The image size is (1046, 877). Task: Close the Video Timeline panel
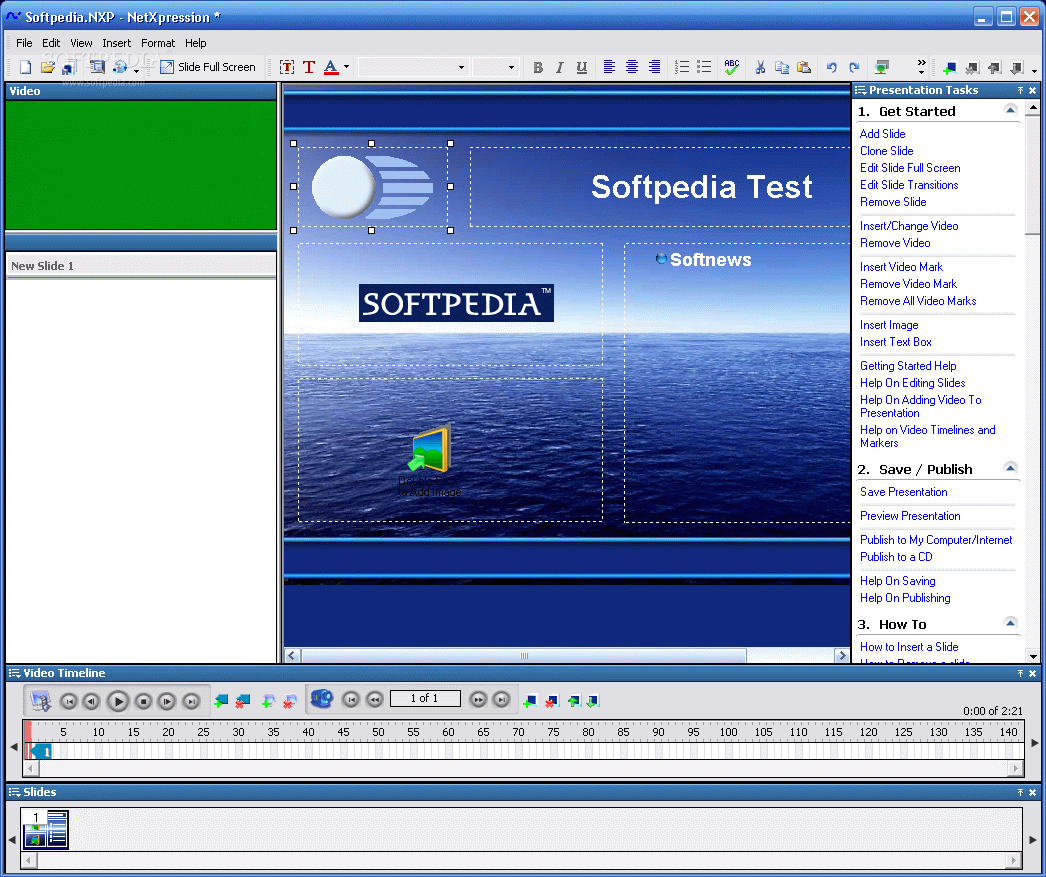click(1032, 673)
